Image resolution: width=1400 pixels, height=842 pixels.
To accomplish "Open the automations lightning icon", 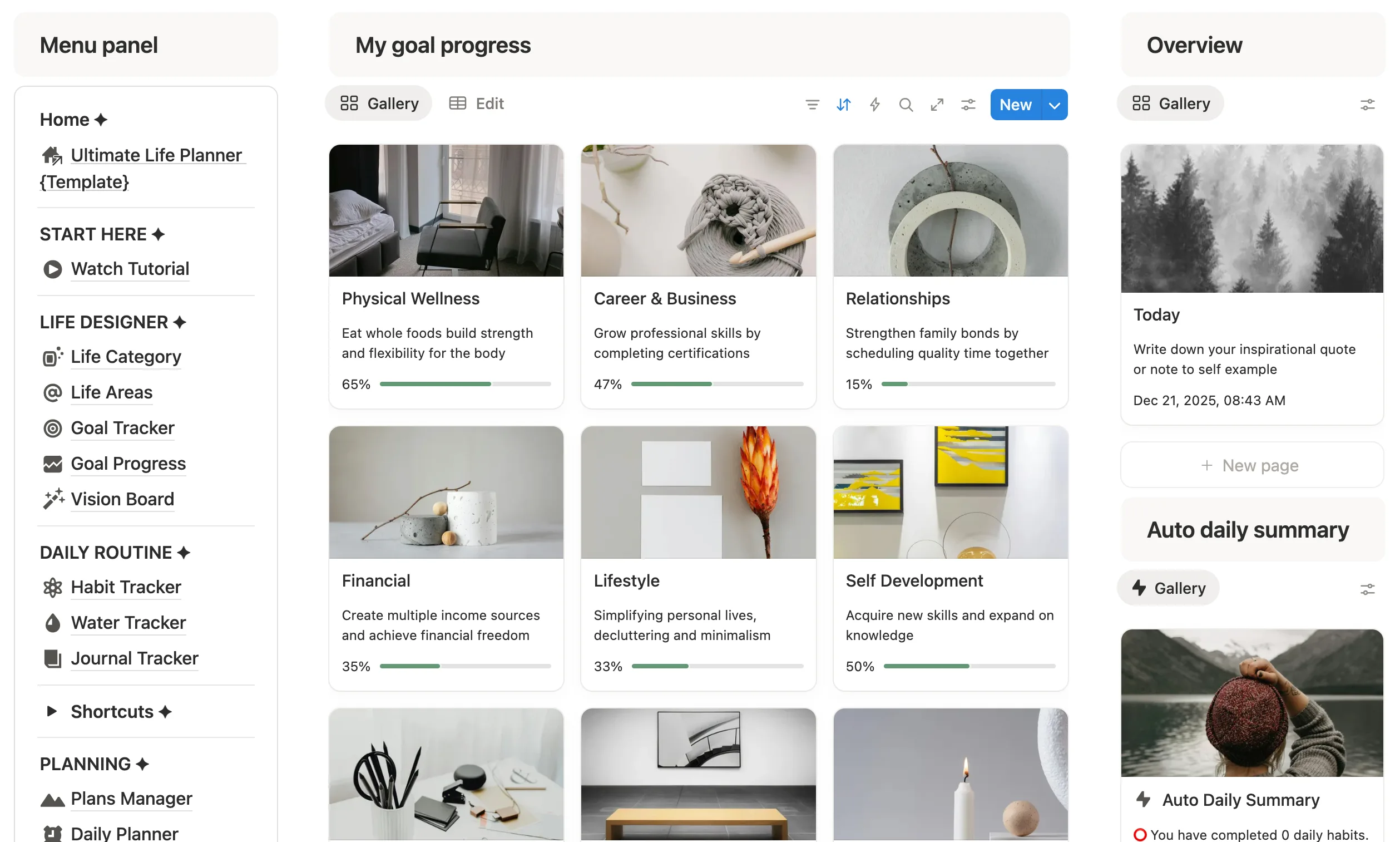I will click(x=874, y=105).
